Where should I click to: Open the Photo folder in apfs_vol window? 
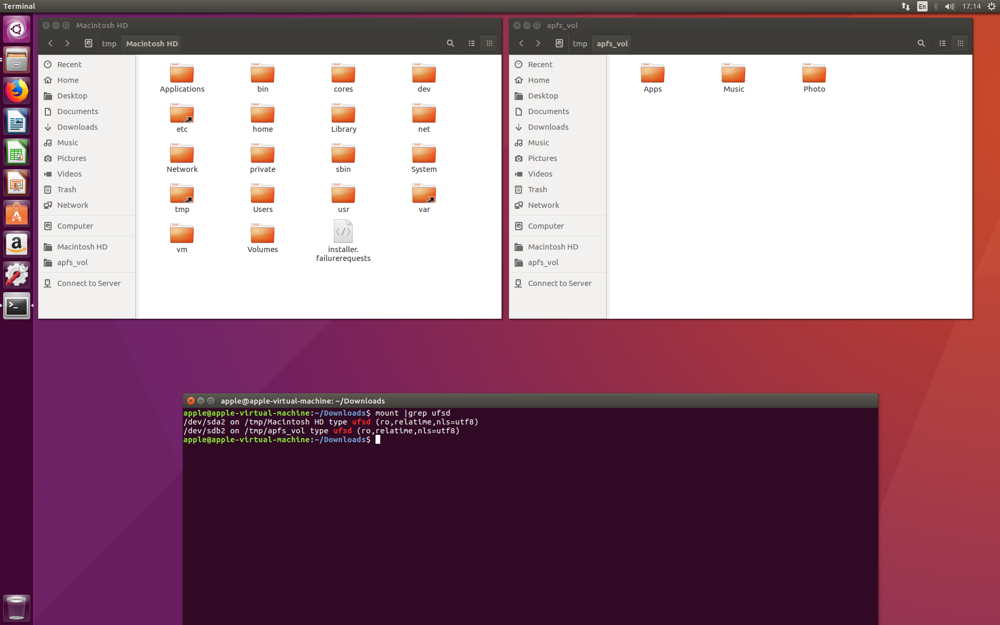pyautogui.click(x=813, y=75)
